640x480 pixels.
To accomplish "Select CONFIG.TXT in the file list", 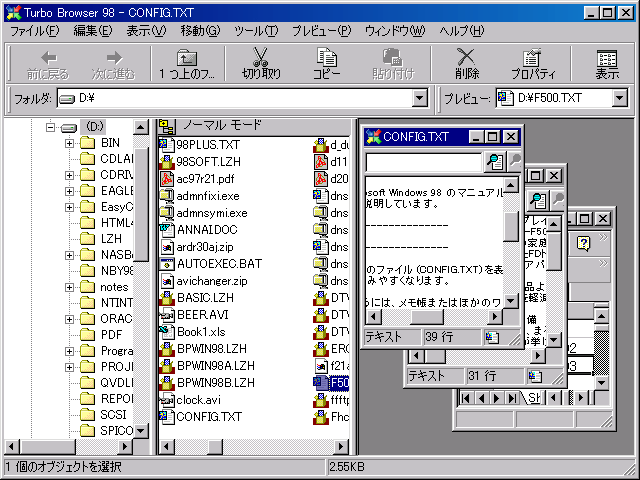I will click(209, 417).
